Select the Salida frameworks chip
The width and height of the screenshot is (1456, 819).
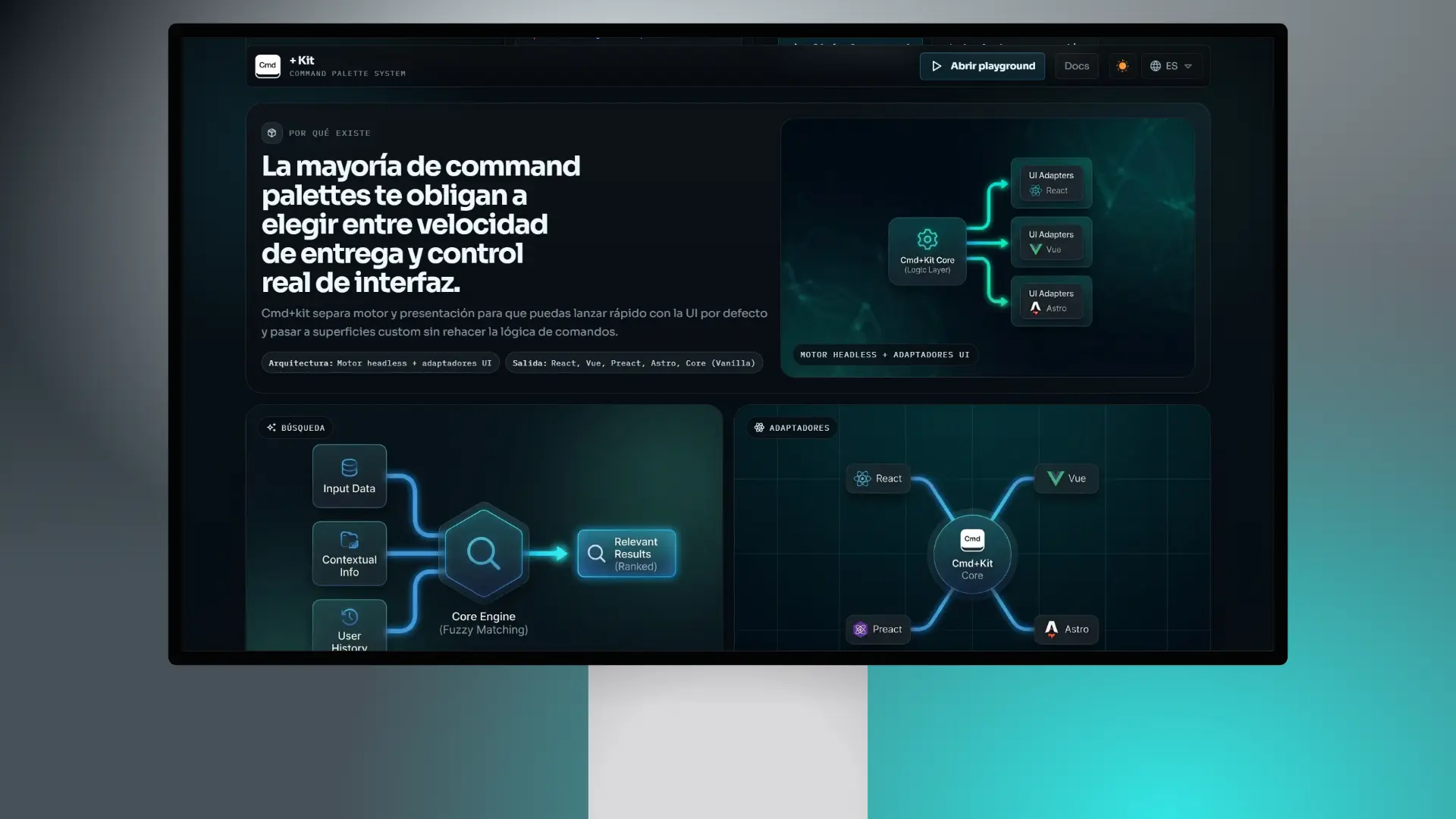click(634, 363)
